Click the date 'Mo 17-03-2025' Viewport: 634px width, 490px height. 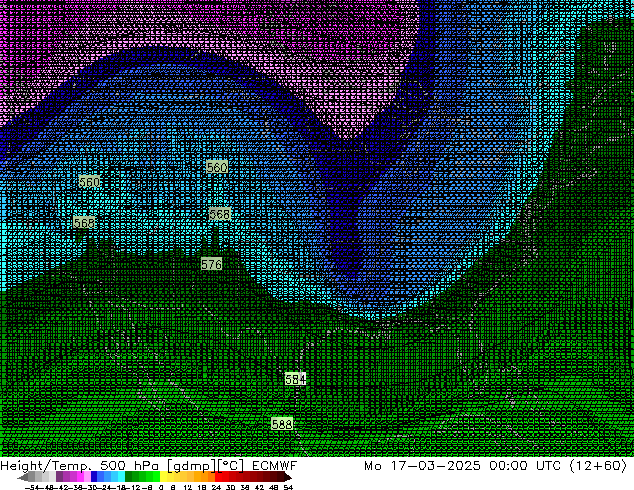tap(422, 465)
